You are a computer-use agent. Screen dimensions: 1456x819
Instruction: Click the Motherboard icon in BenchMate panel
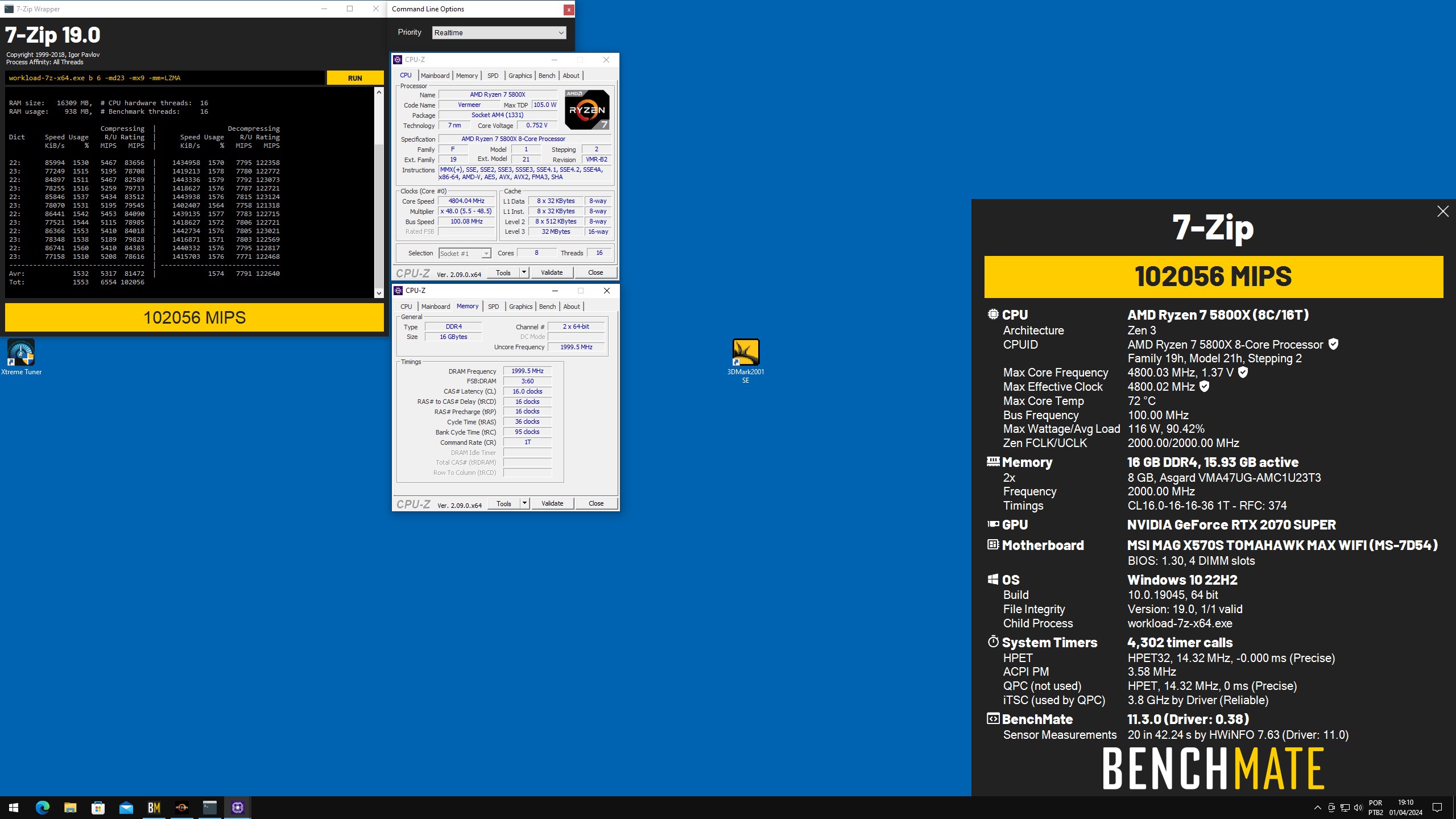click(x=993, y=544)
